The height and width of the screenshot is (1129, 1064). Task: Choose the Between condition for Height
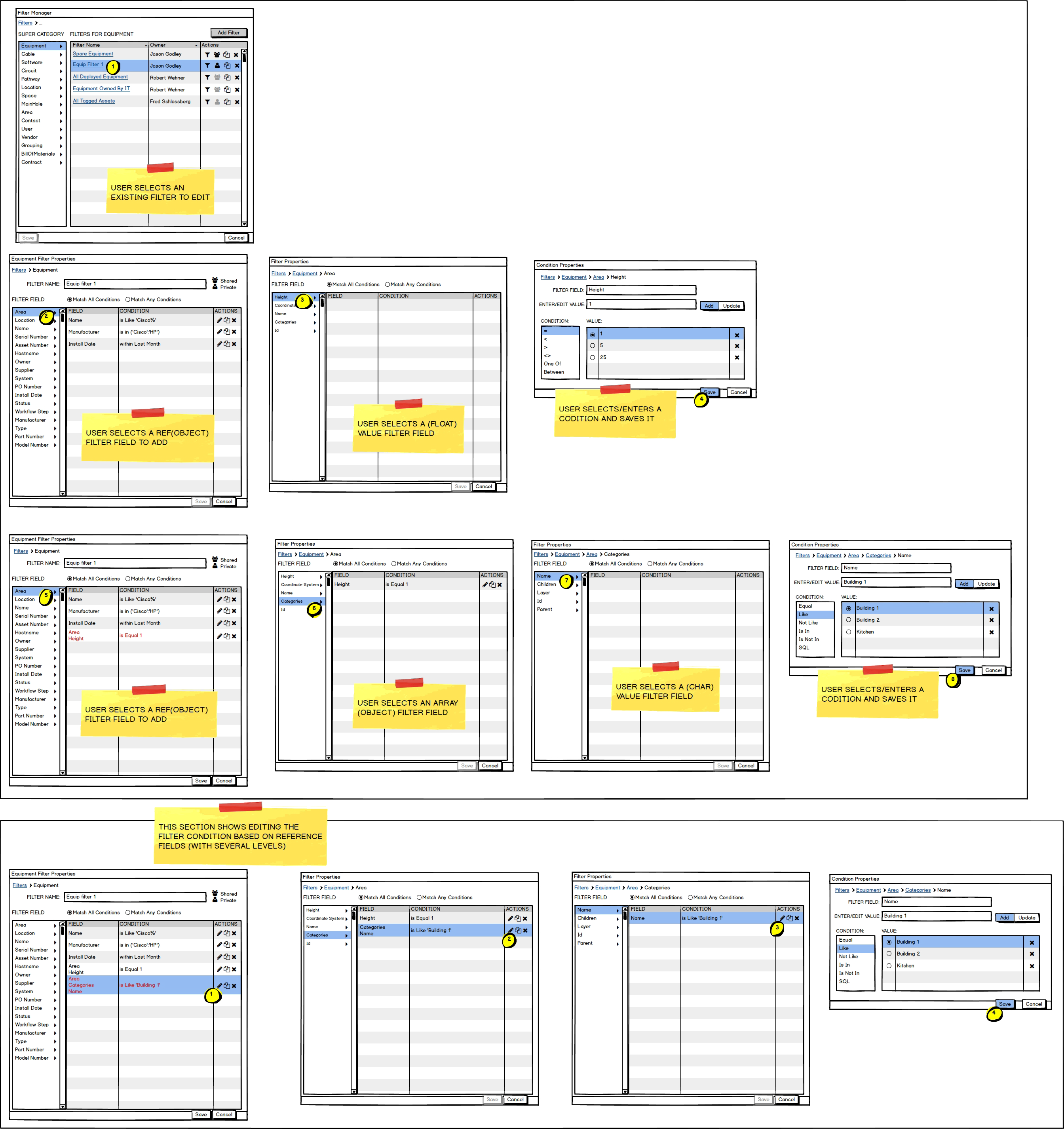point(560,373)
